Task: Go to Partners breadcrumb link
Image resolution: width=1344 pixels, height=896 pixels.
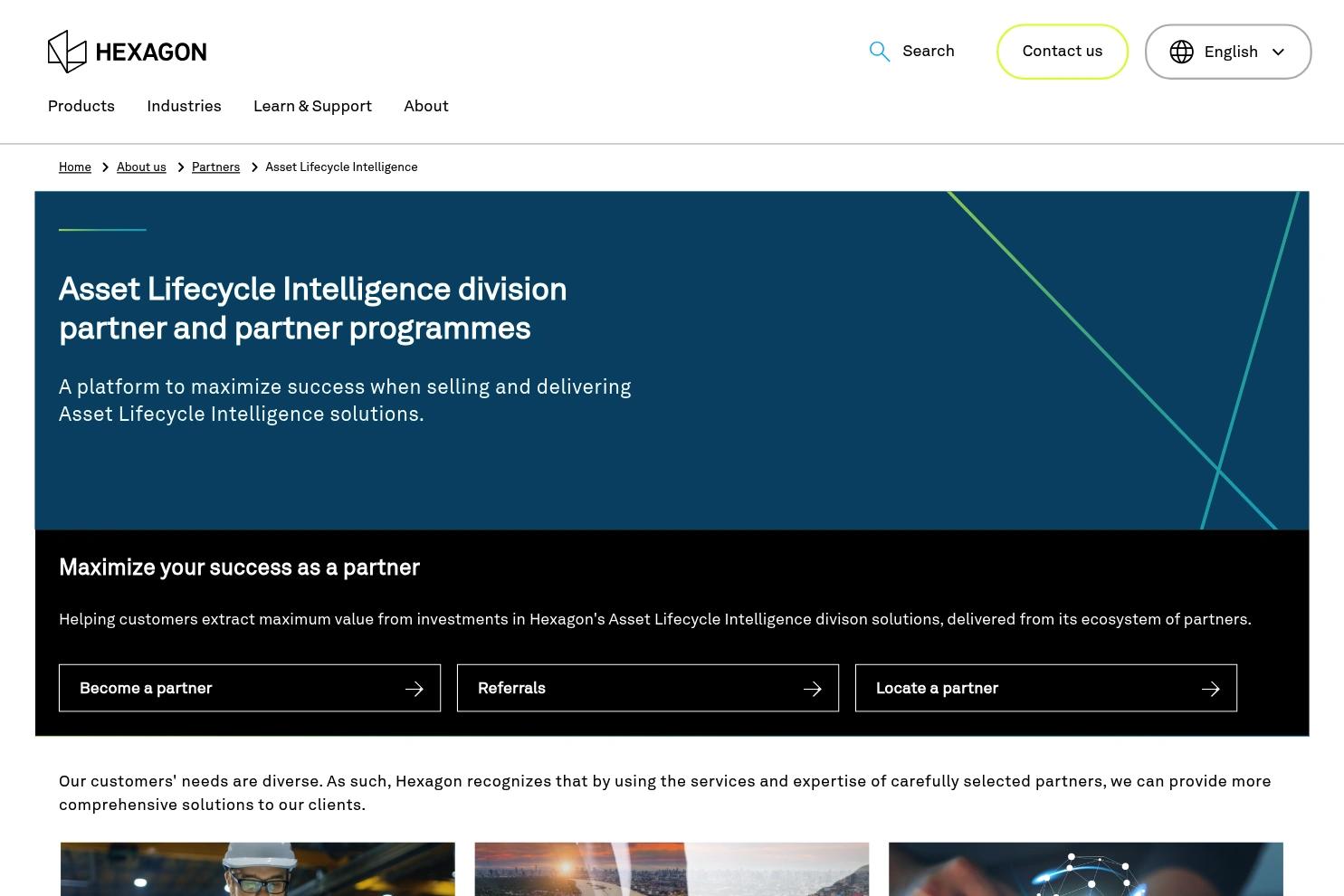Action: [x=215, y=167]
